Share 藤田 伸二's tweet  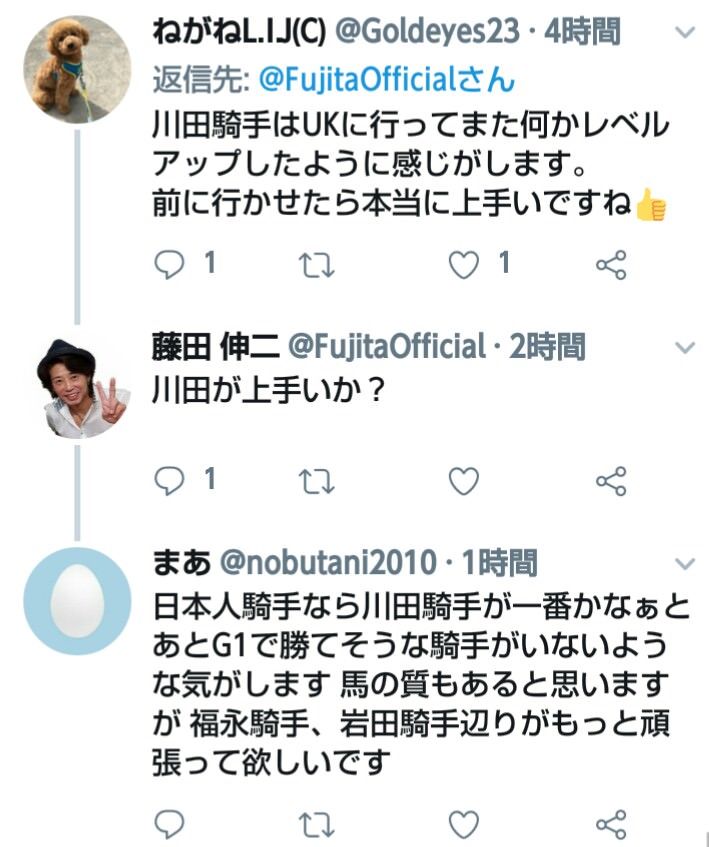click(x=610, y=481)
